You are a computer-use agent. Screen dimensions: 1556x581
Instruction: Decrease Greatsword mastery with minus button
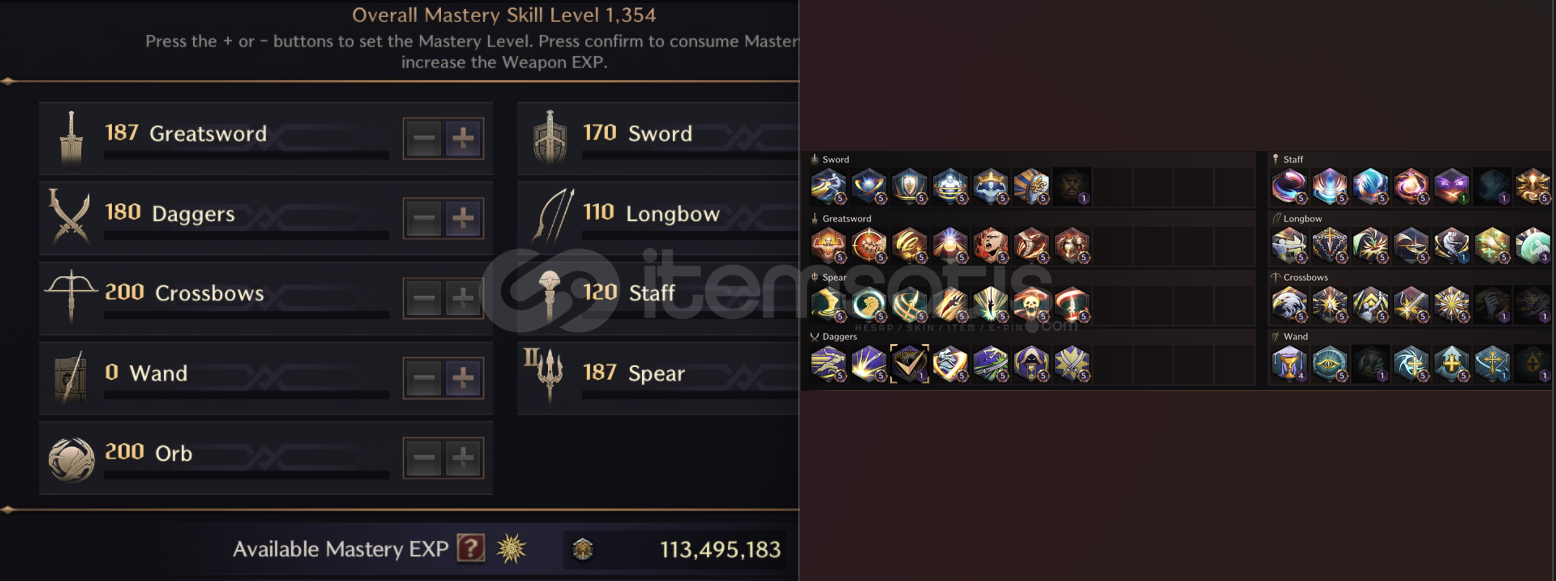(x=424, y=139)
